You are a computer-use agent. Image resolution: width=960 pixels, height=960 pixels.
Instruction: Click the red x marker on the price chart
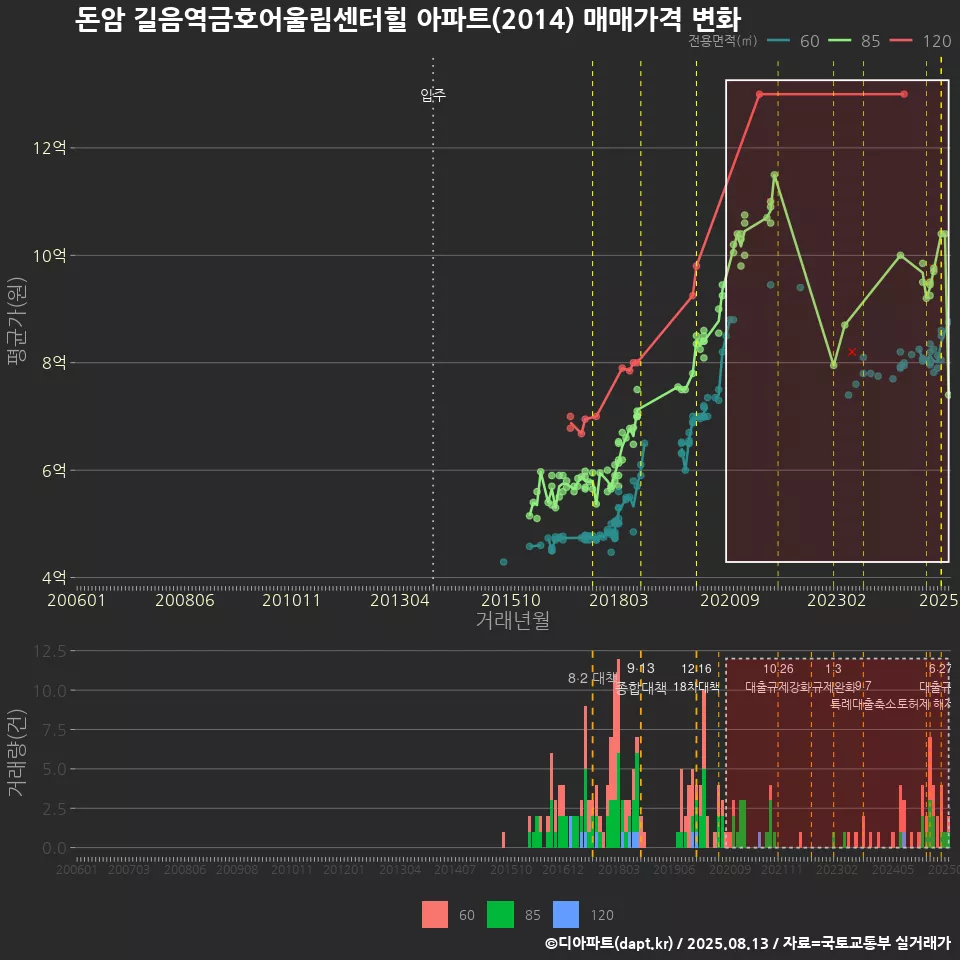pos(852,352)
